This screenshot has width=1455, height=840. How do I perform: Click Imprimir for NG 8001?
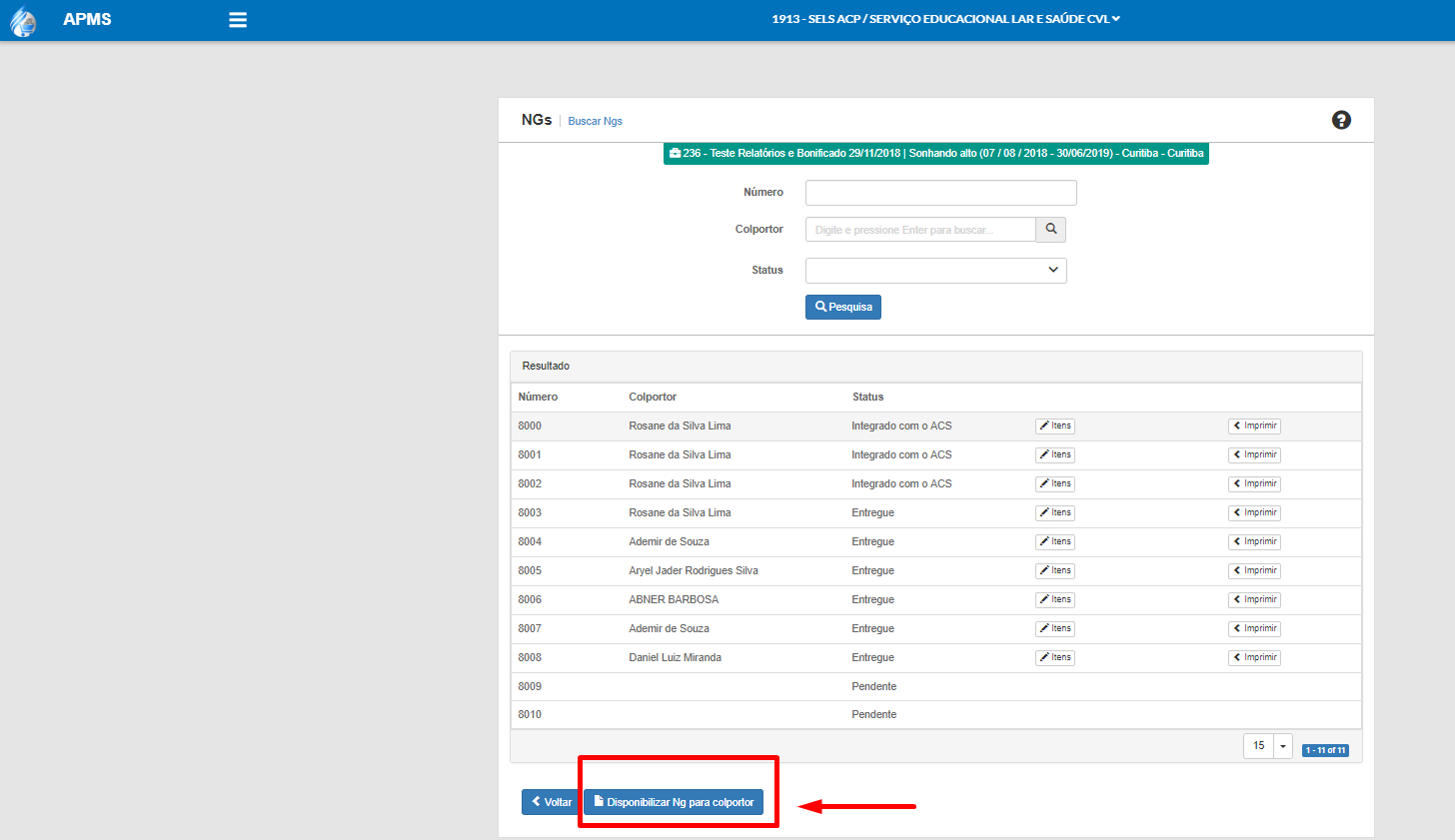click(1254, 454)
